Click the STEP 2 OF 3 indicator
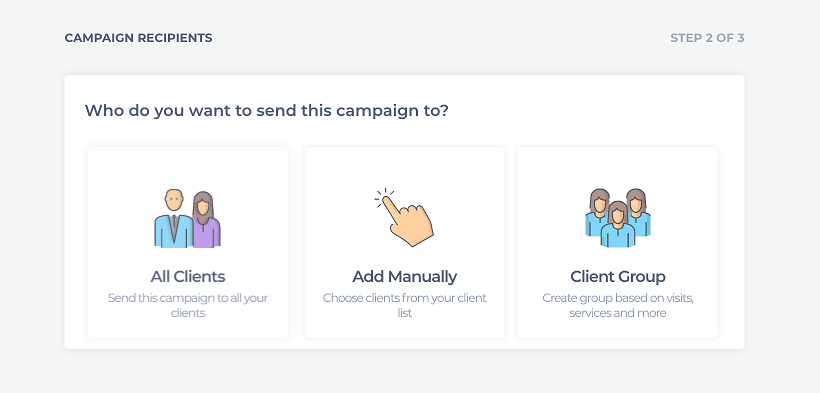820x393 pixels. point(707,38)
